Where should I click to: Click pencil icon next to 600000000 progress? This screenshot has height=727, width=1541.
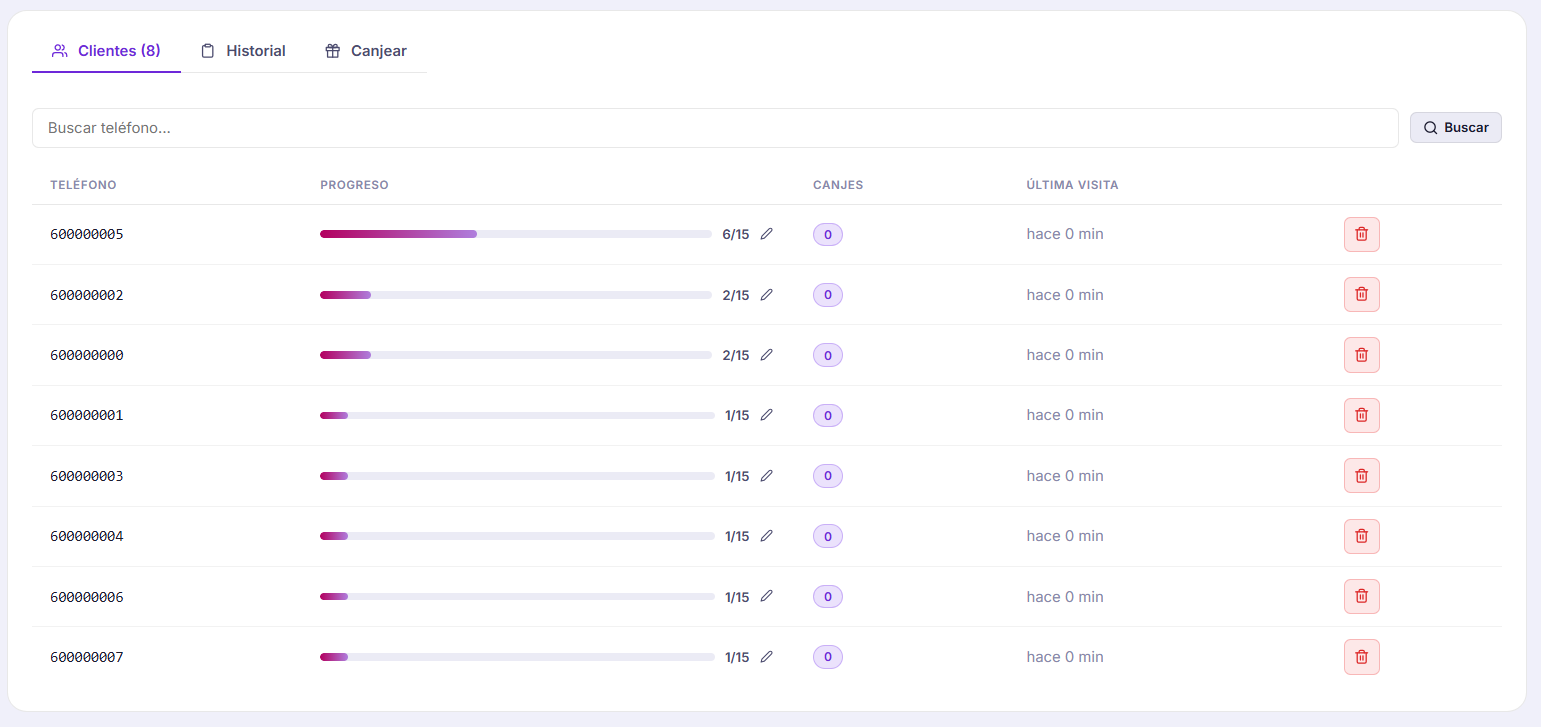click(x=767, y=355)
